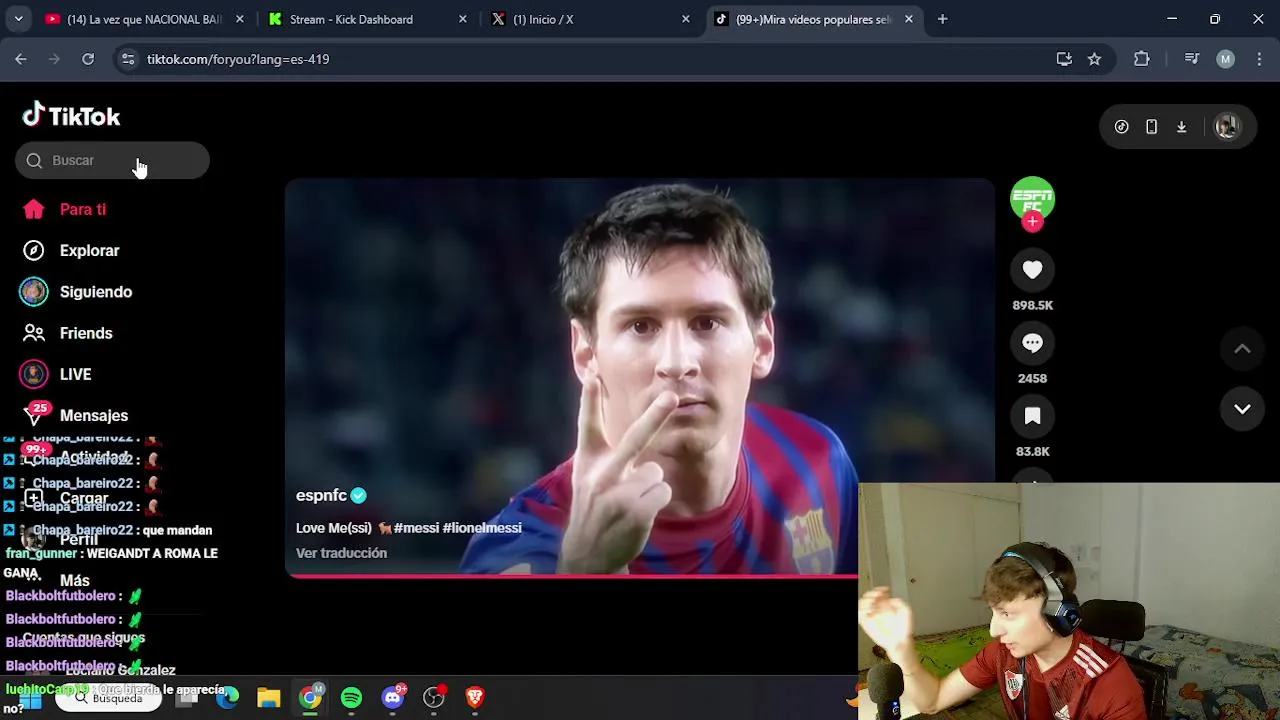Click the Messi video player
Viewport: 1280px width, 720px height.
pyautogui.click(x=640, y=376)
